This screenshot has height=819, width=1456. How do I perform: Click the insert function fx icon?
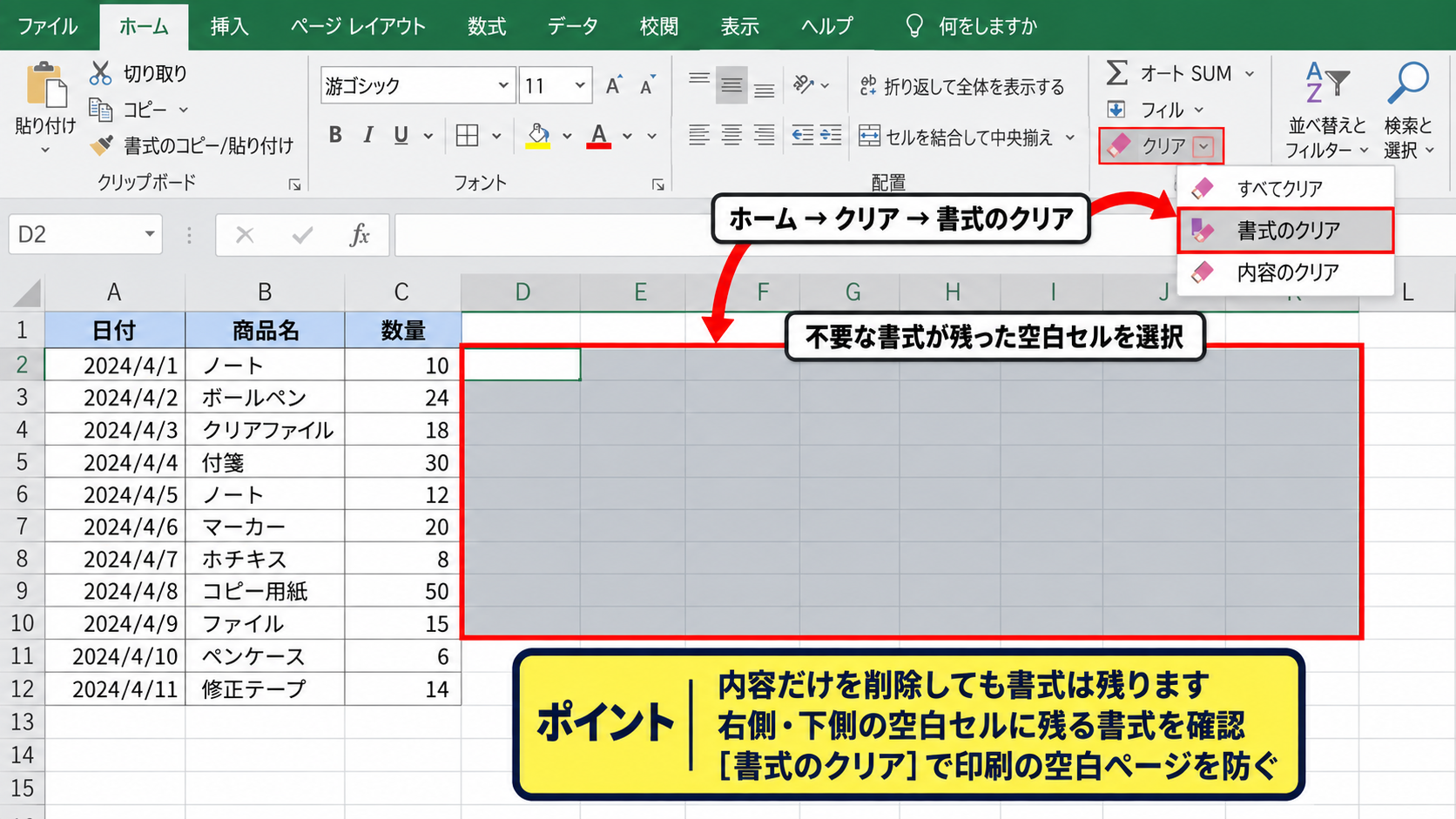pos(360,235)
